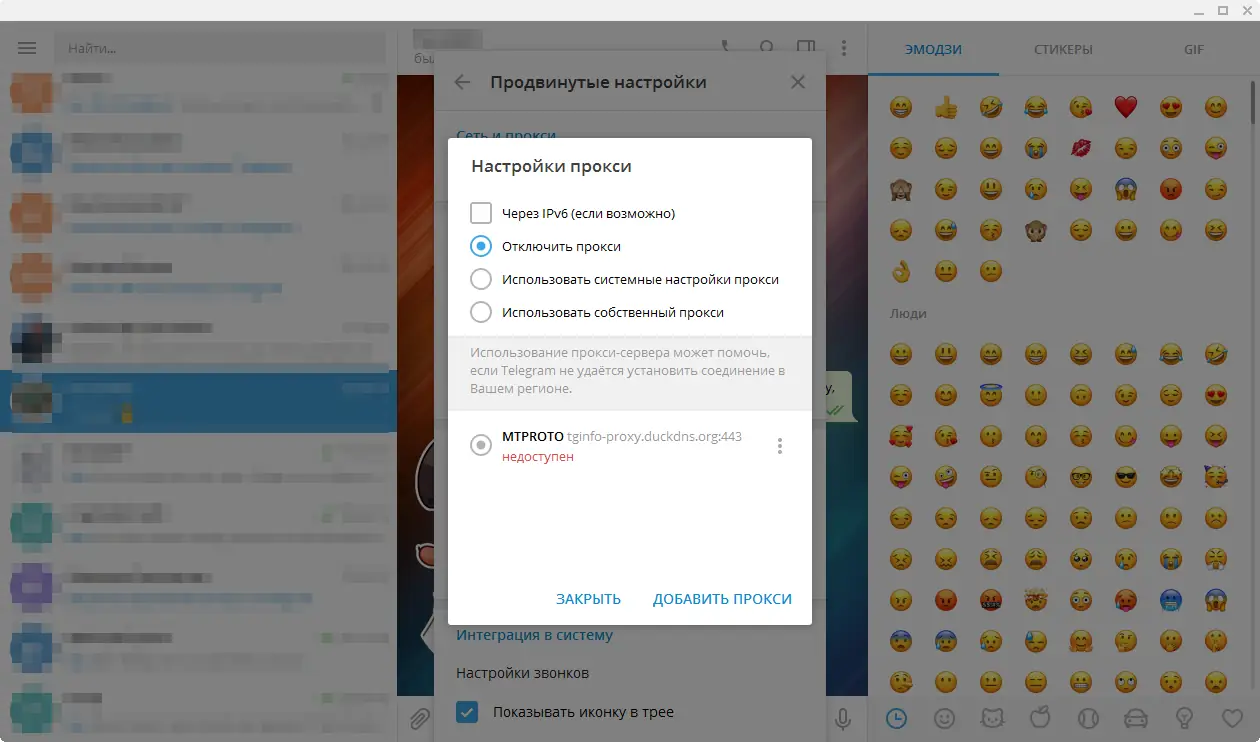Click the Люди emoji section label

tap(908, 313)
